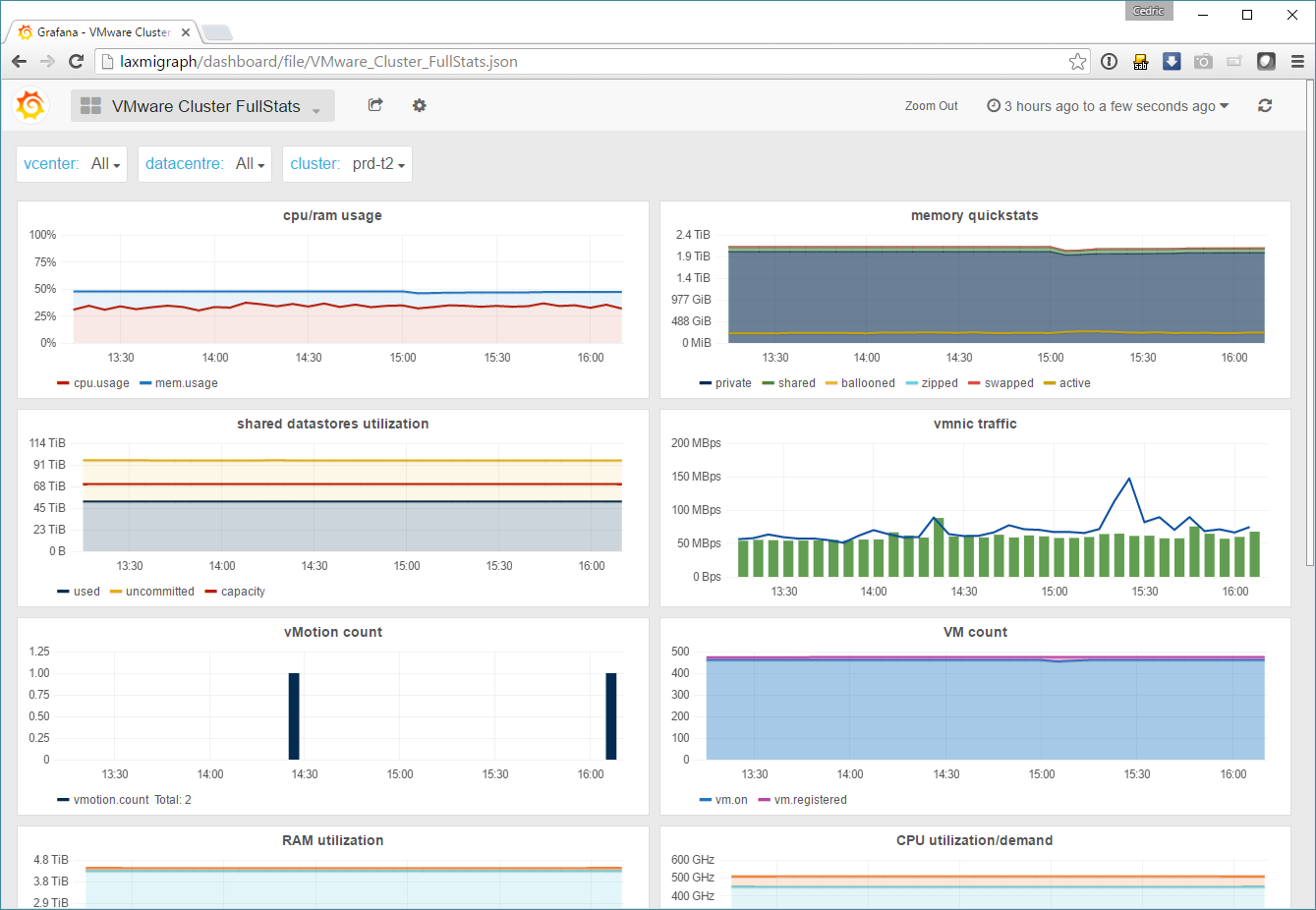The image size is (1316, 910).
Task: Toggle cpu.usage series in legend
Action: (100, 383)
